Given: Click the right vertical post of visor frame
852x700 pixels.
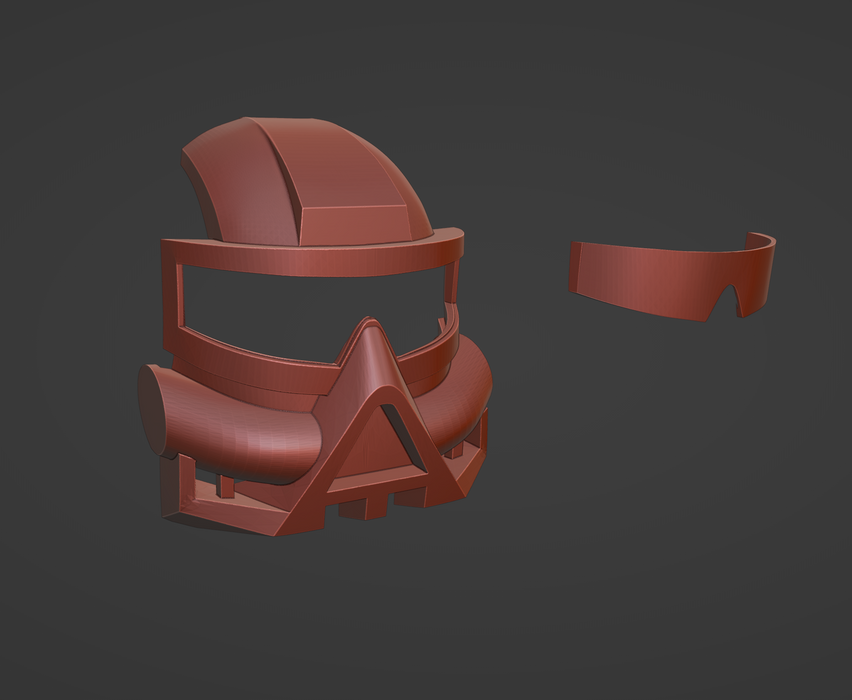Looking at the screenshot, I should (454, 290).
